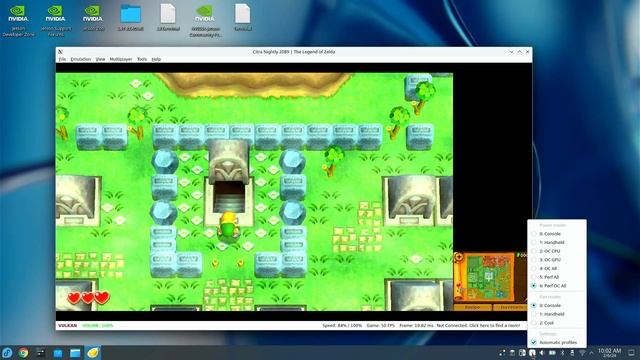
Task: Select the rightmost white file icon on desktop
Action: click(242, 14)
